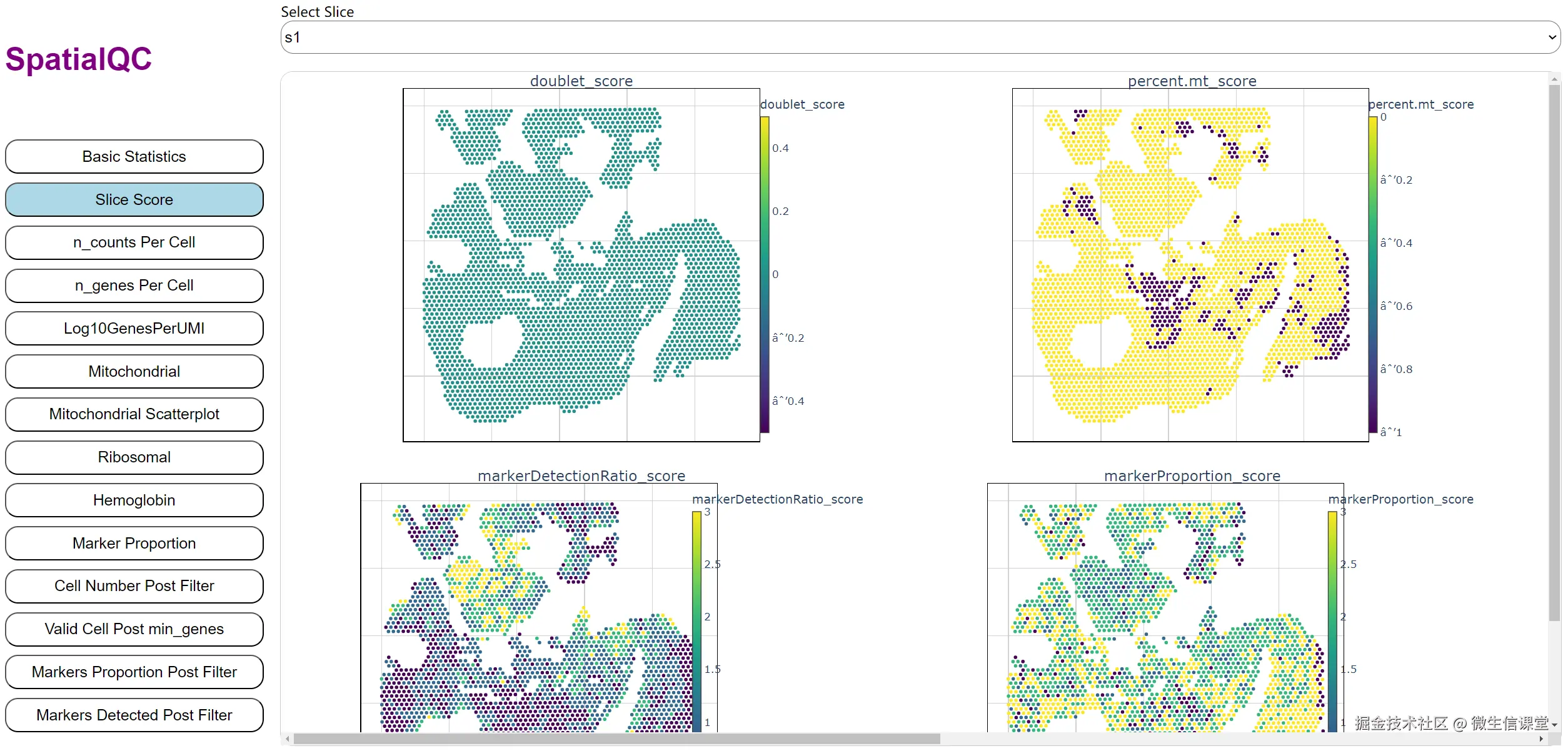Open Cell Number Post Filter

pos(134,586)
